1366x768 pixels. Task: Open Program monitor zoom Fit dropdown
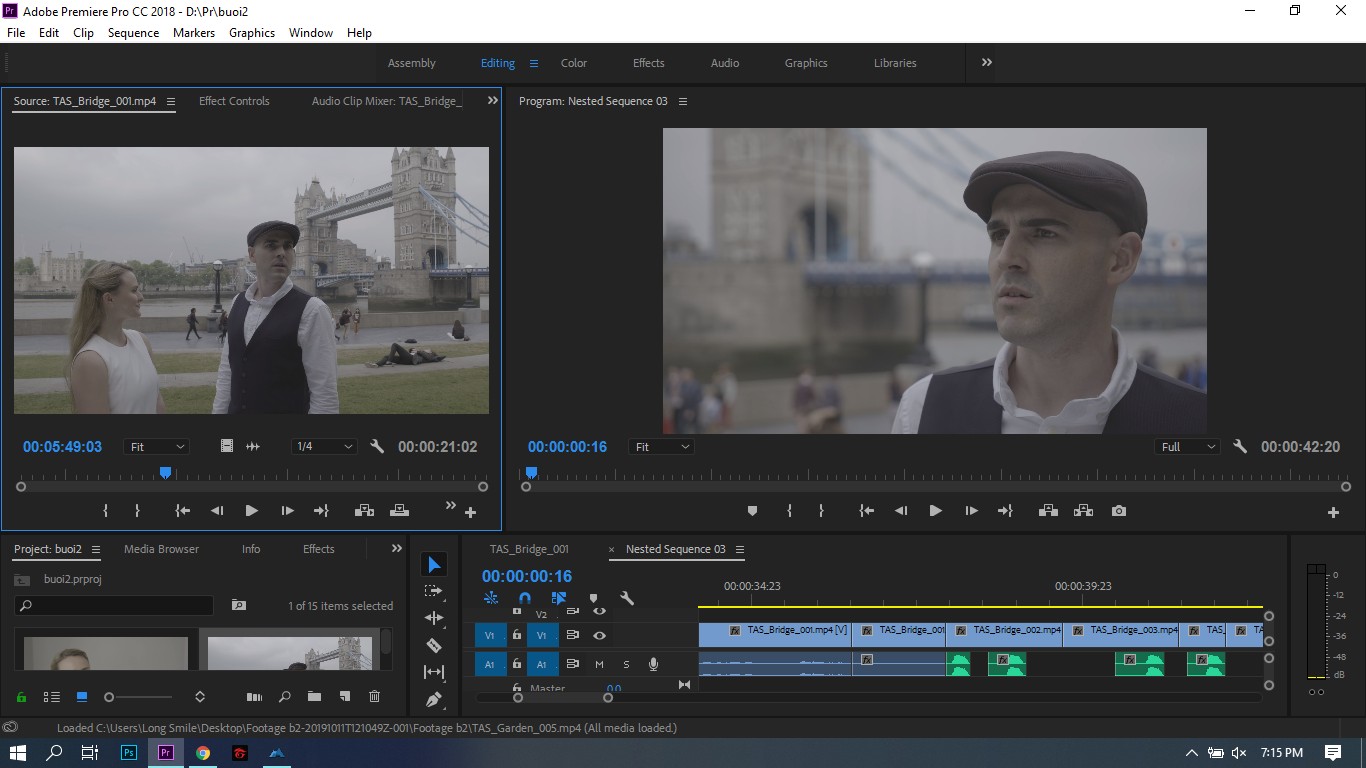pyautogui.click(x=662, y=447)
